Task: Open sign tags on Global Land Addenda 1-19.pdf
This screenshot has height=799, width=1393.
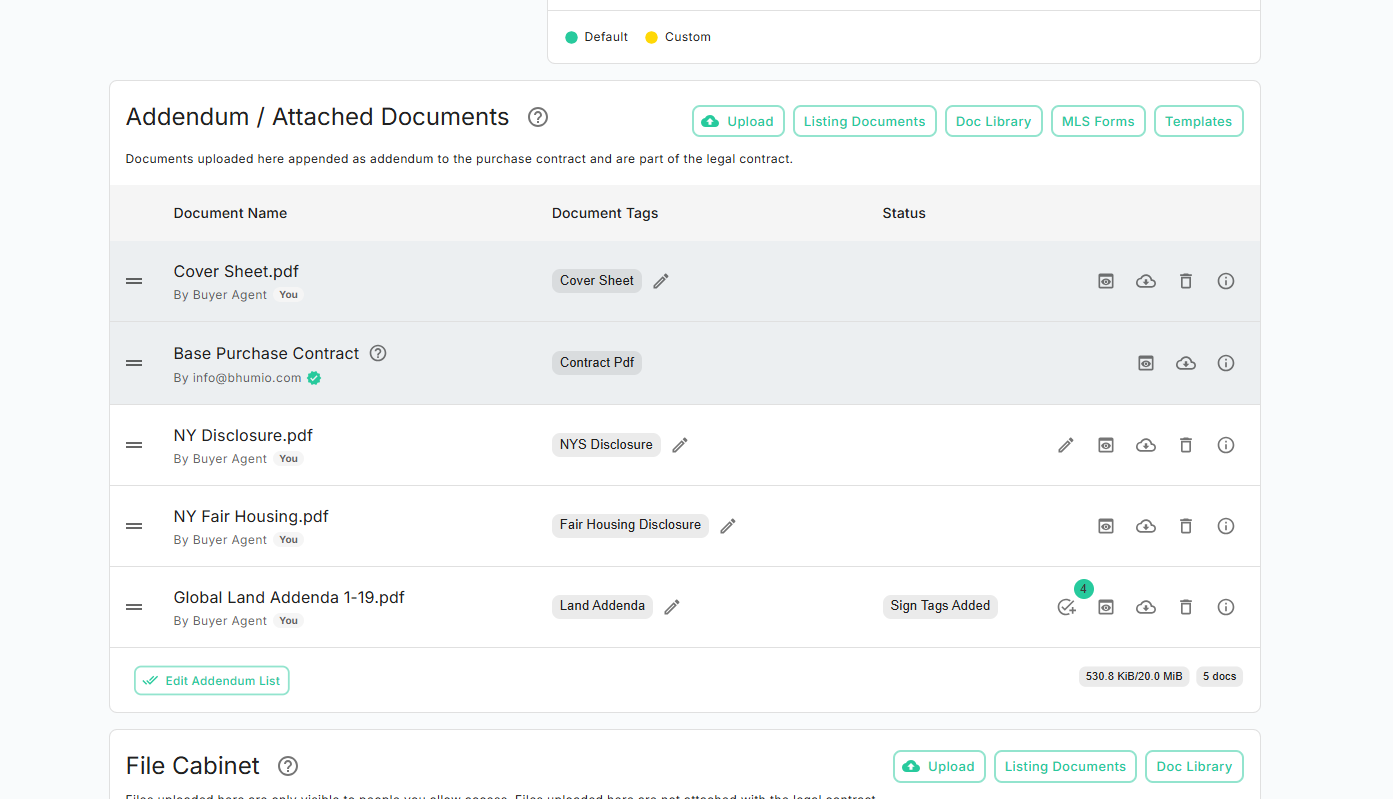Action: (x=1065, y=607)
